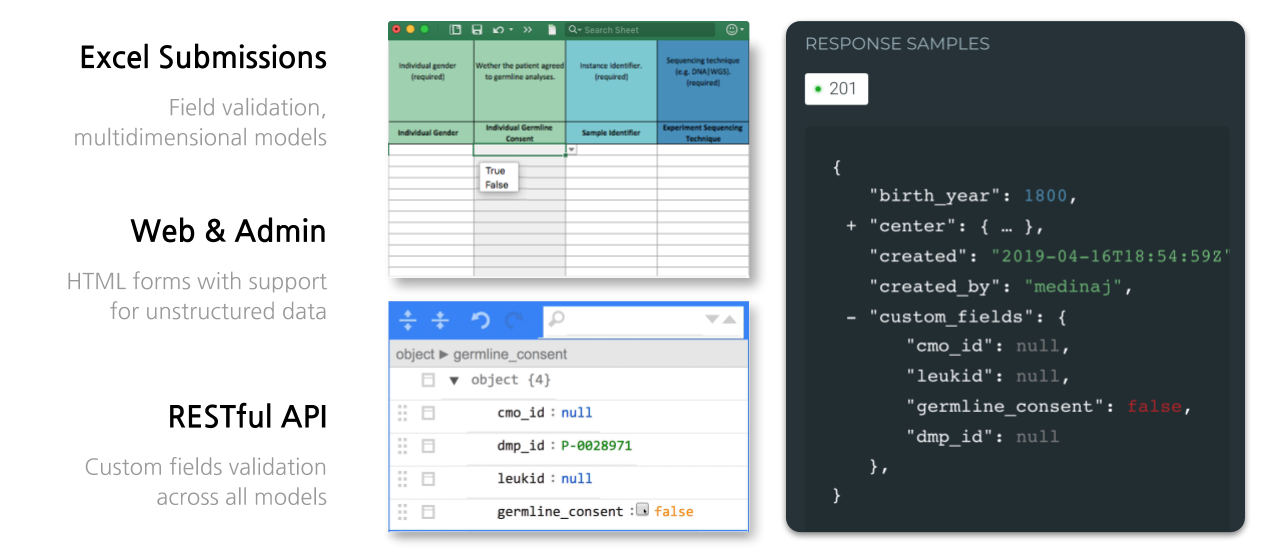Image resolution: width=1264 pixels, height=553 pixels.
Task: Select "True" from the validation list
Action: tap(495, 171)
